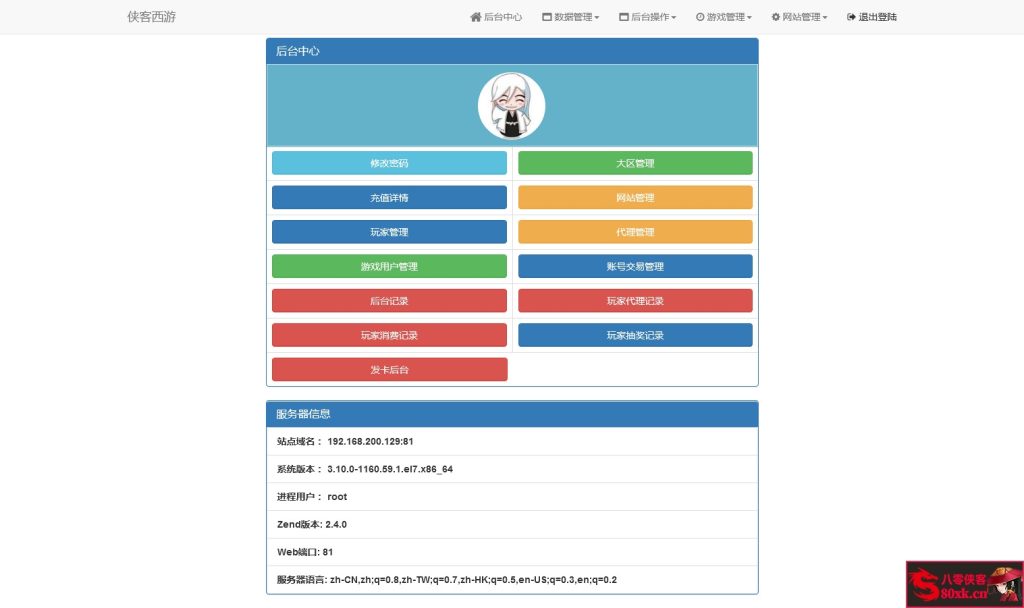Open the 游戏管理 dropdown menu
Image resolution: width=1024 pixels, height=608 pixels.
723,17
